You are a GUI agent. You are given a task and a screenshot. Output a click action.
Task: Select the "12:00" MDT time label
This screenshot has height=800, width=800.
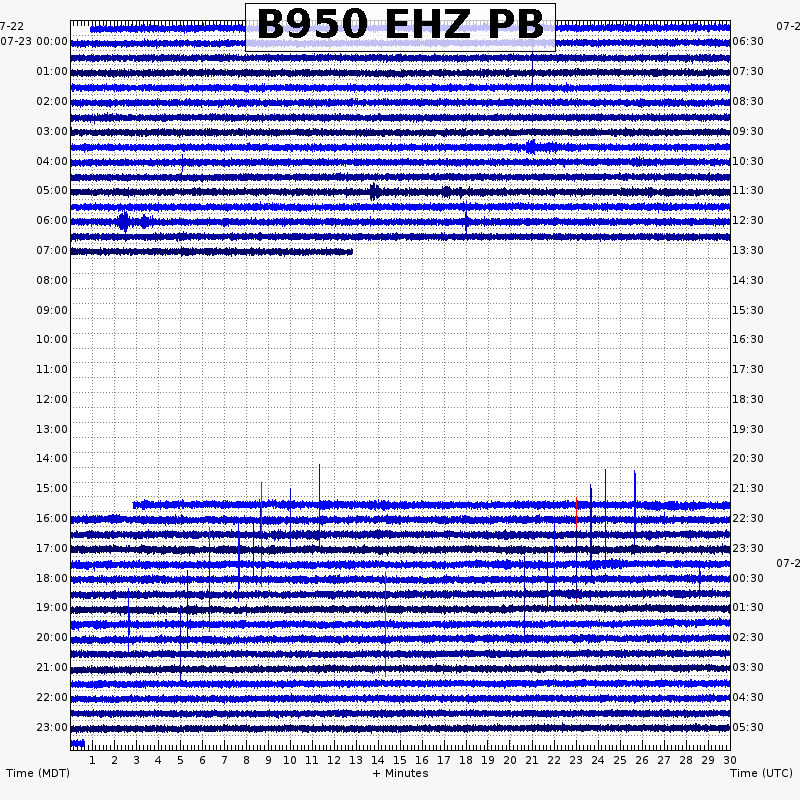click(52, 399)
